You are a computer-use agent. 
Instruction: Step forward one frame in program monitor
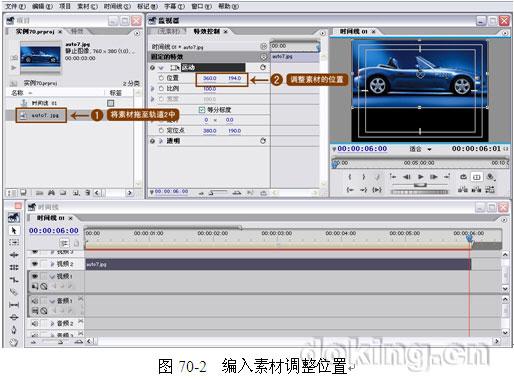(x=434, y=177)
